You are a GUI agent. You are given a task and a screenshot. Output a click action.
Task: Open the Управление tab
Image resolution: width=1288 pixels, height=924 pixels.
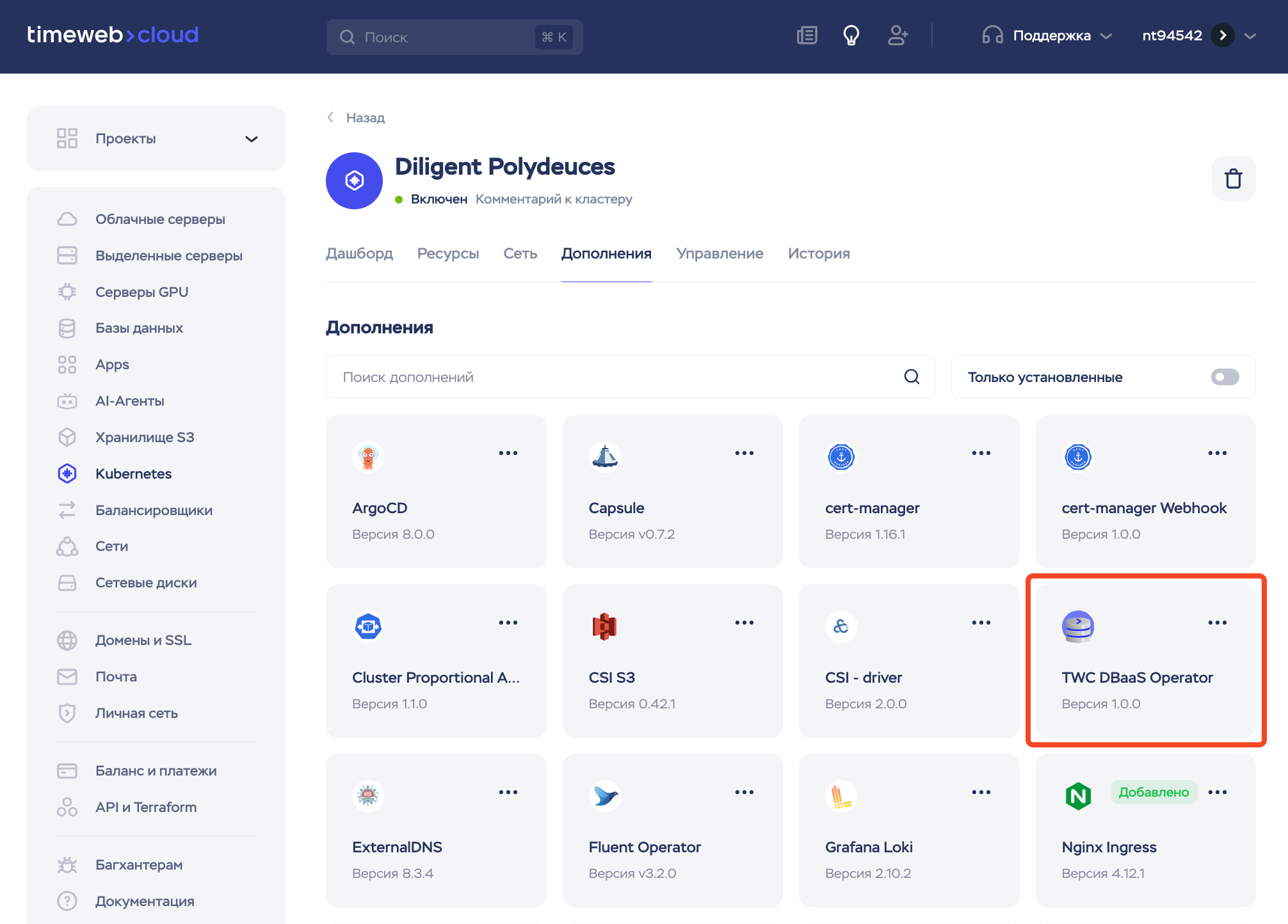point(720,253)
